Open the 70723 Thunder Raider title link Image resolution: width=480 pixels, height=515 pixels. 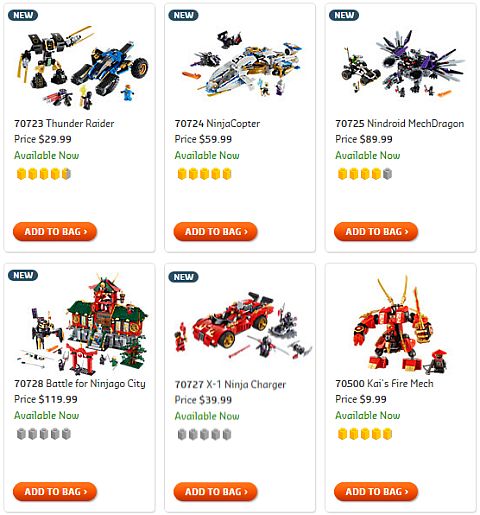(64, 124)
